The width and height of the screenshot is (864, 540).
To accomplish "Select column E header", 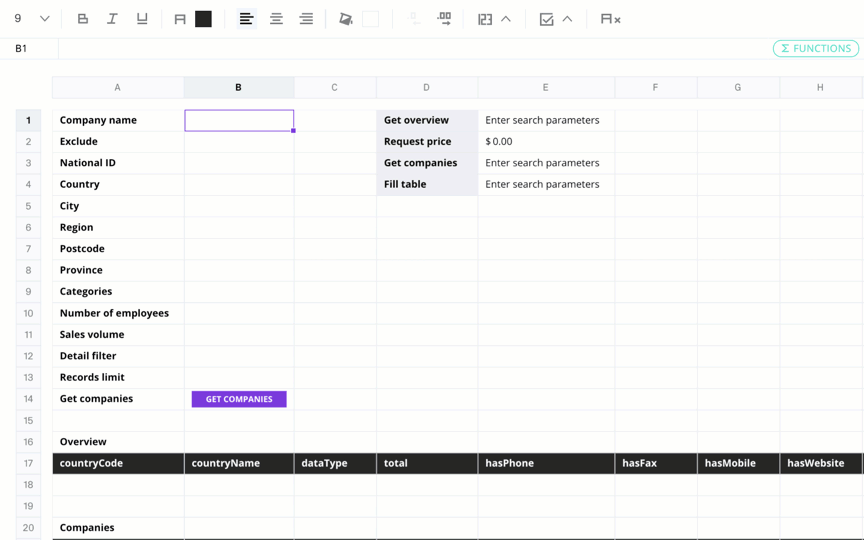I will 546,87.
